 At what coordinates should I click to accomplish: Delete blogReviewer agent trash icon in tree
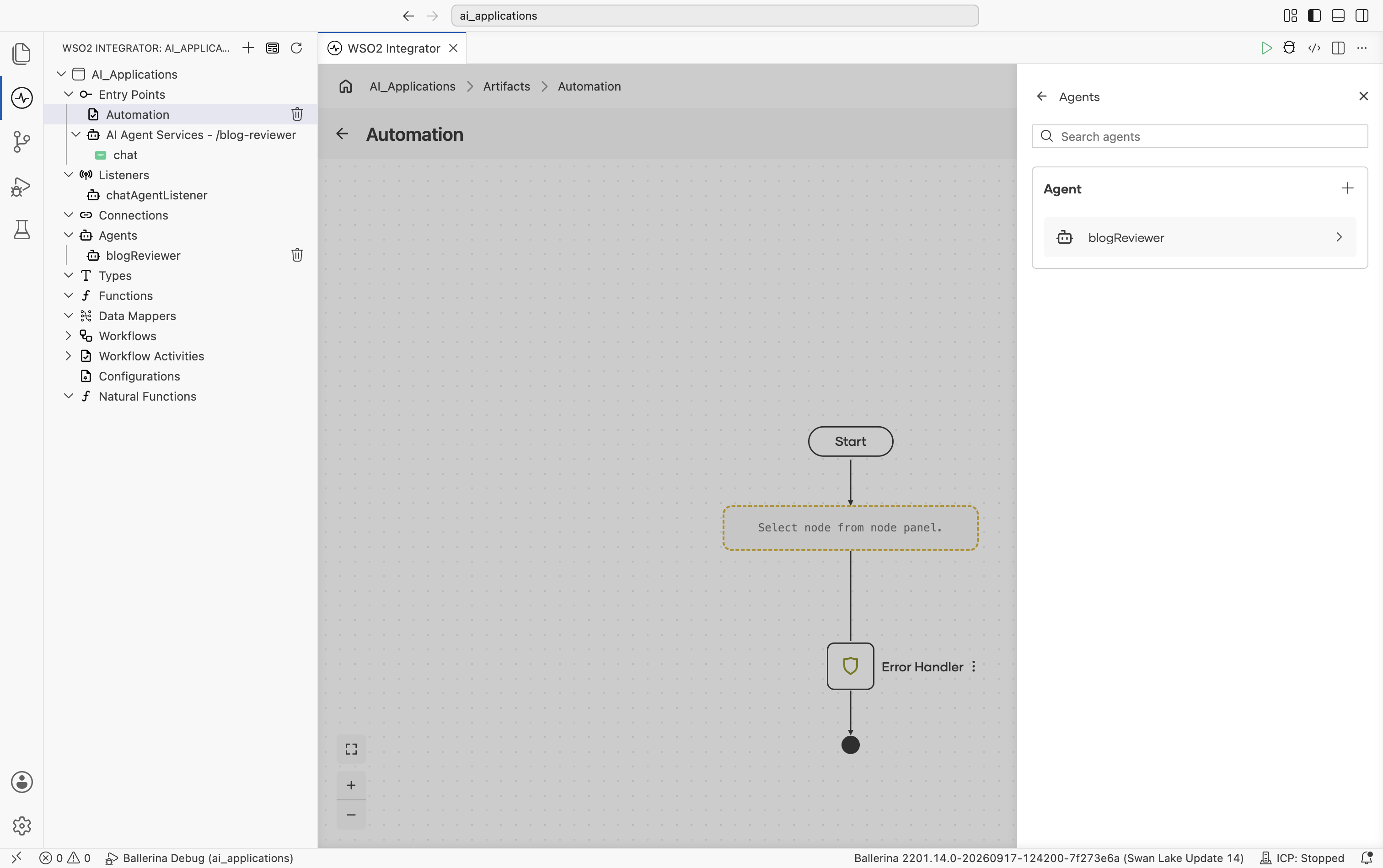297,255
